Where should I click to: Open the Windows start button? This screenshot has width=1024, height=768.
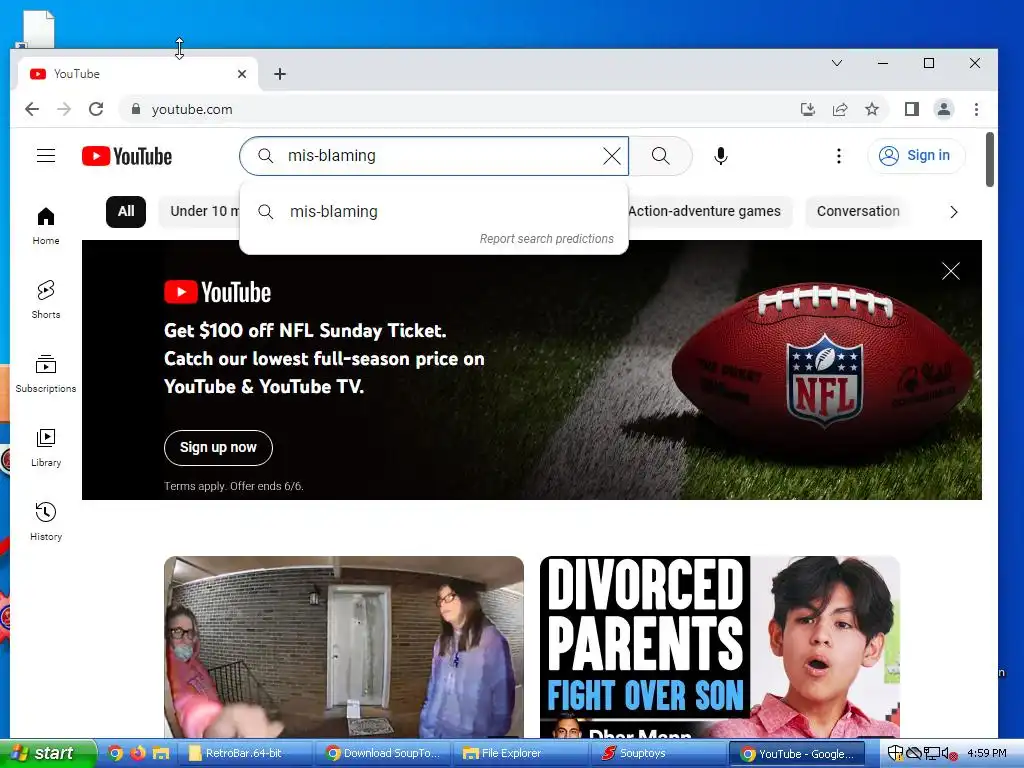tap(48, 753)
